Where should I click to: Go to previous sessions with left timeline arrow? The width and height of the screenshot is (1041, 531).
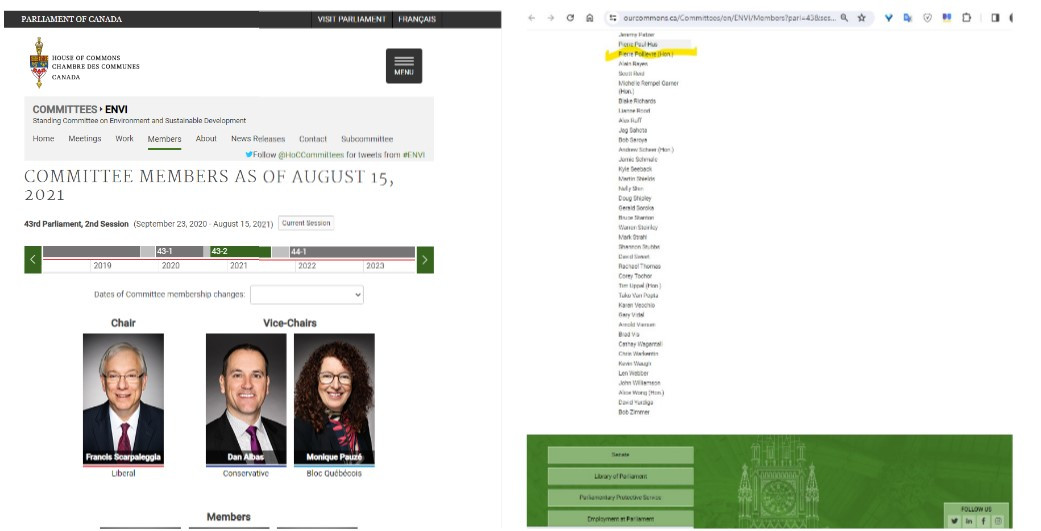(33, 260)
